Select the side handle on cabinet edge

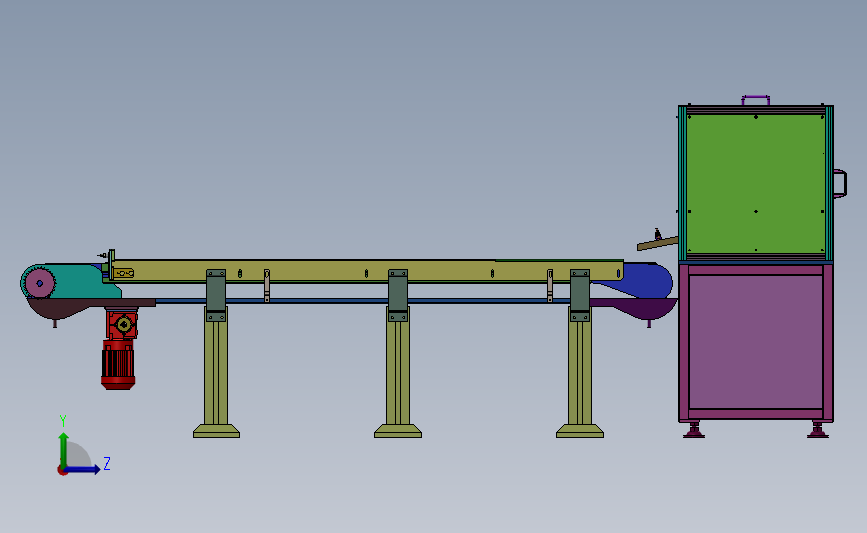click(x=840, y=184)
